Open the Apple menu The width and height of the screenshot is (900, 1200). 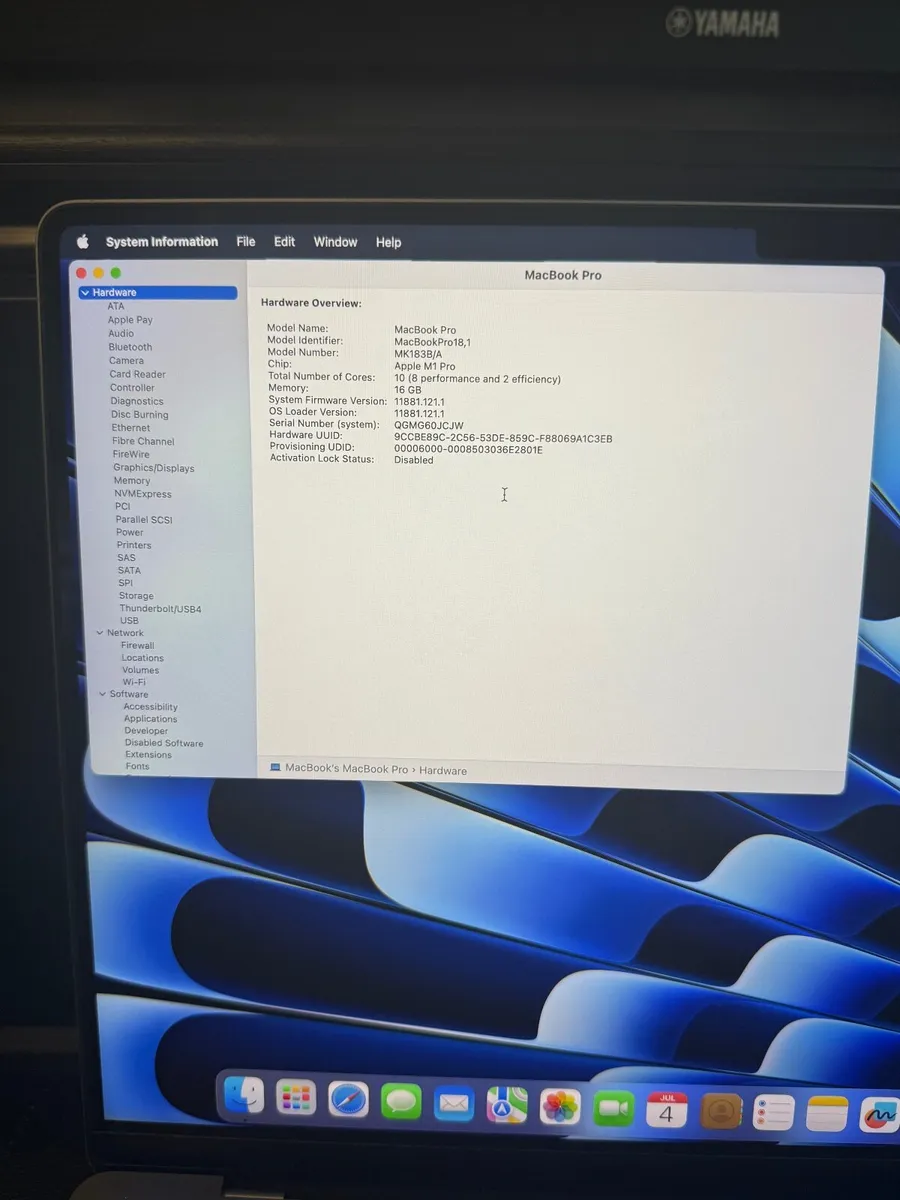[84, 241]
